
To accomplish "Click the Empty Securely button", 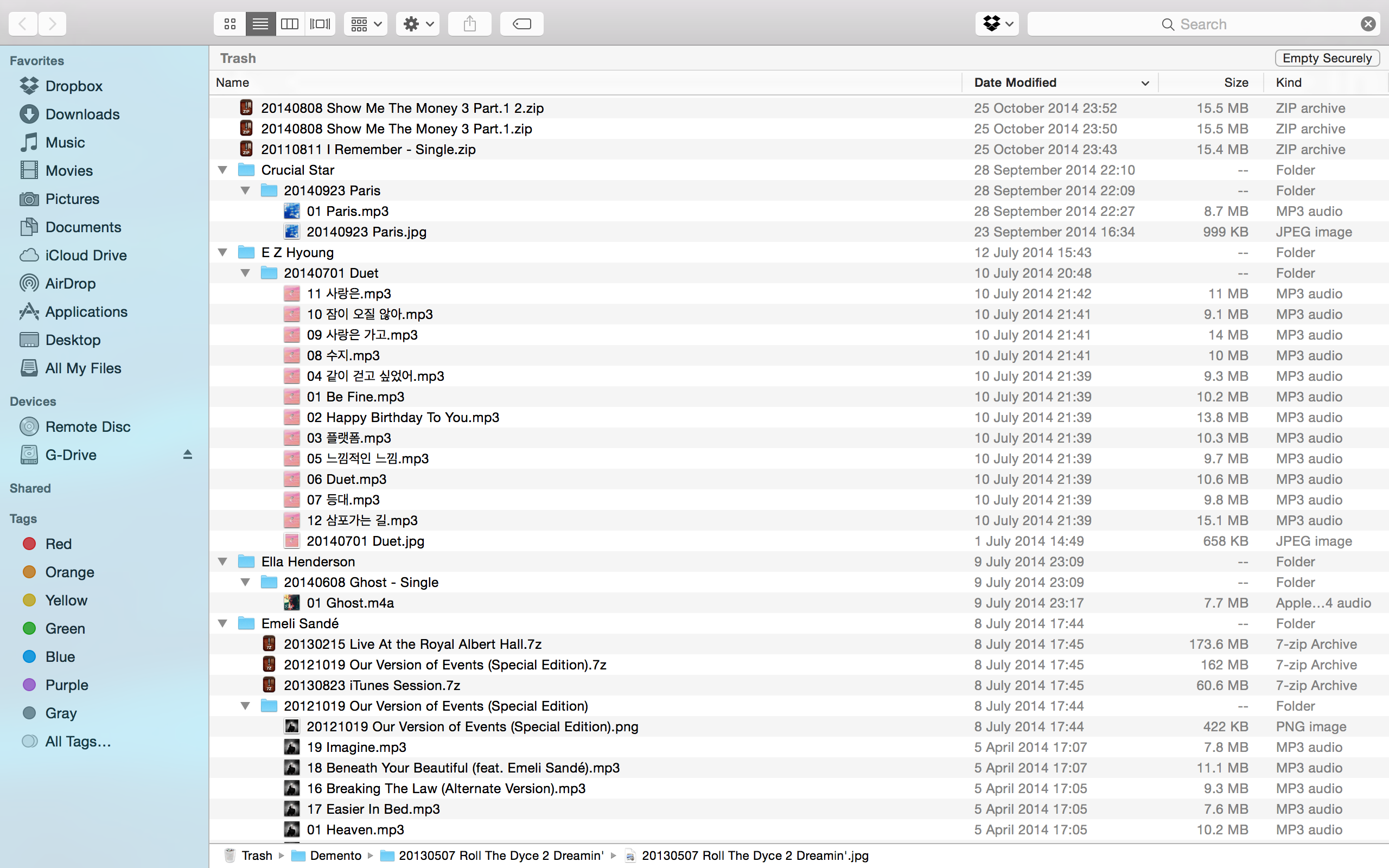I will tap(1327, 58).
